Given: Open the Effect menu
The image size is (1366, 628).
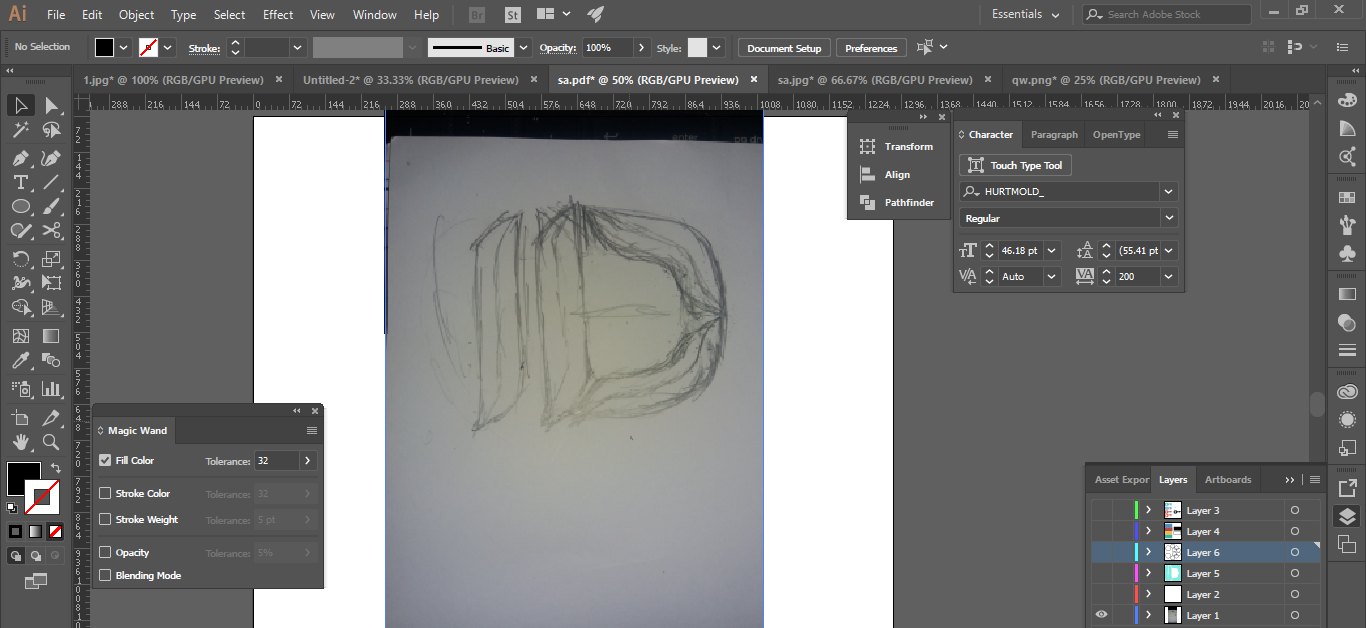Looking at the screenshot, I should point(278,15).
